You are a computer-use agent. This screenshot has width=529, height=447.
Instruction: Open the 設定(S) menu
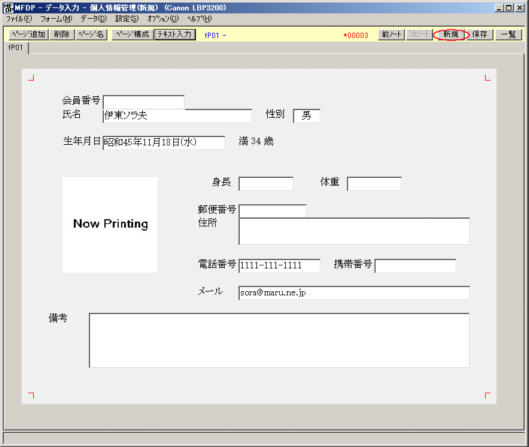click(x=127, y=19)
